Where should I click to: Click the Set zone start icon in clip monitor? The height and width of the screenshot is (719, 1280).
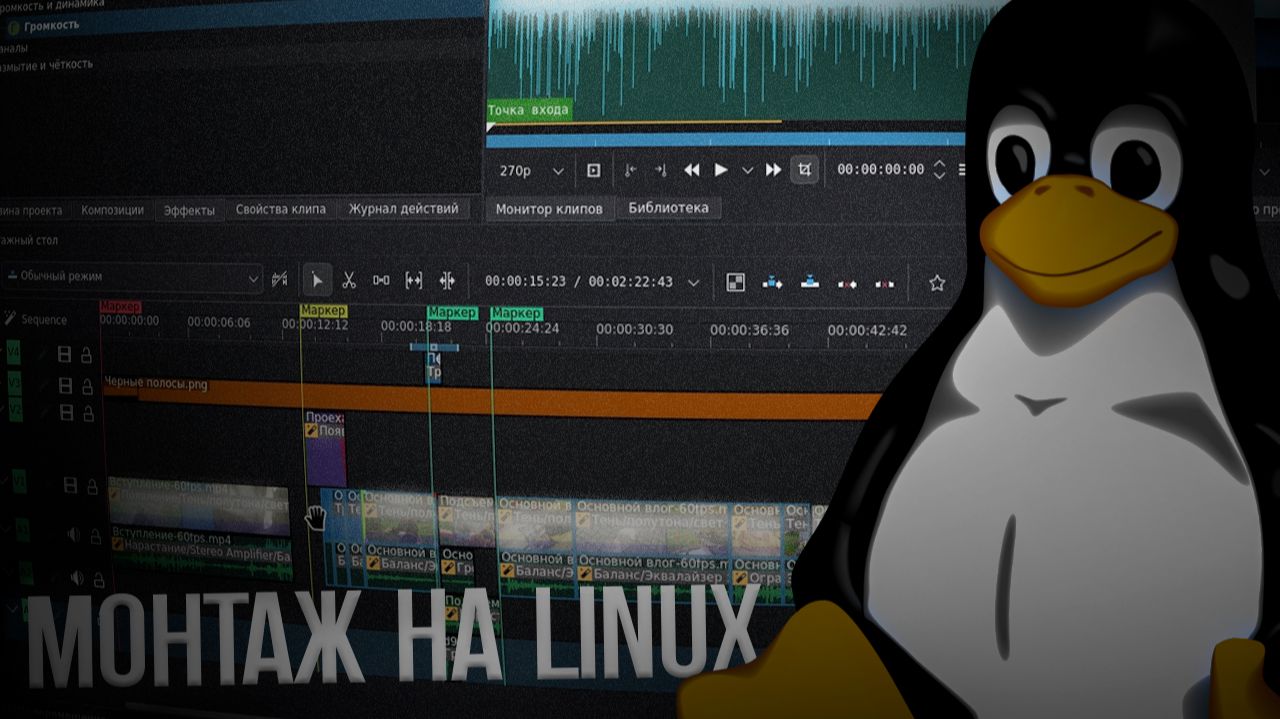click(629, 170)
